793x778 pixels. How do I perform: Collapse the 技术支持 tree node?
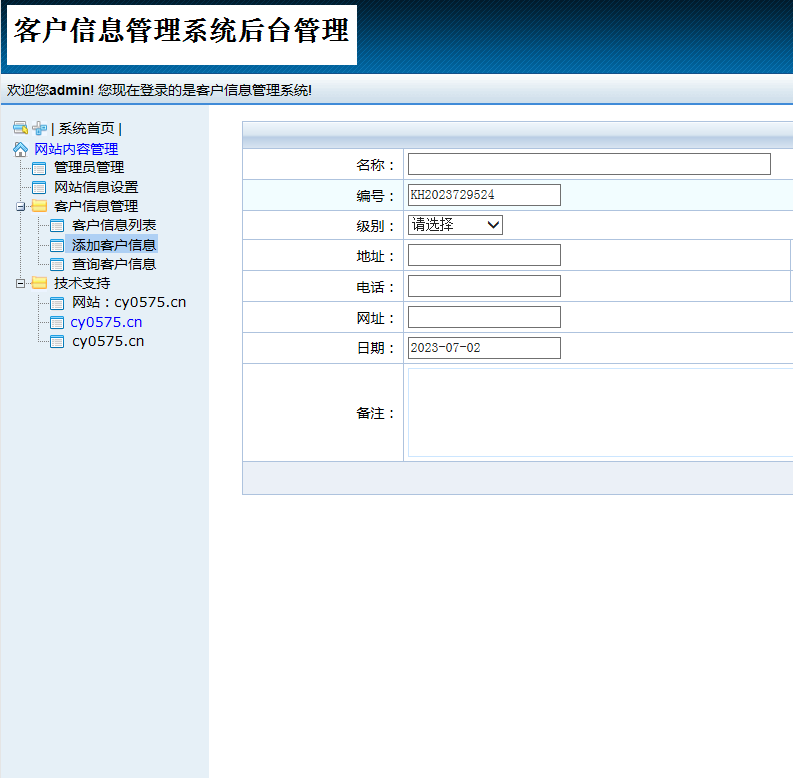click(21, 283)
